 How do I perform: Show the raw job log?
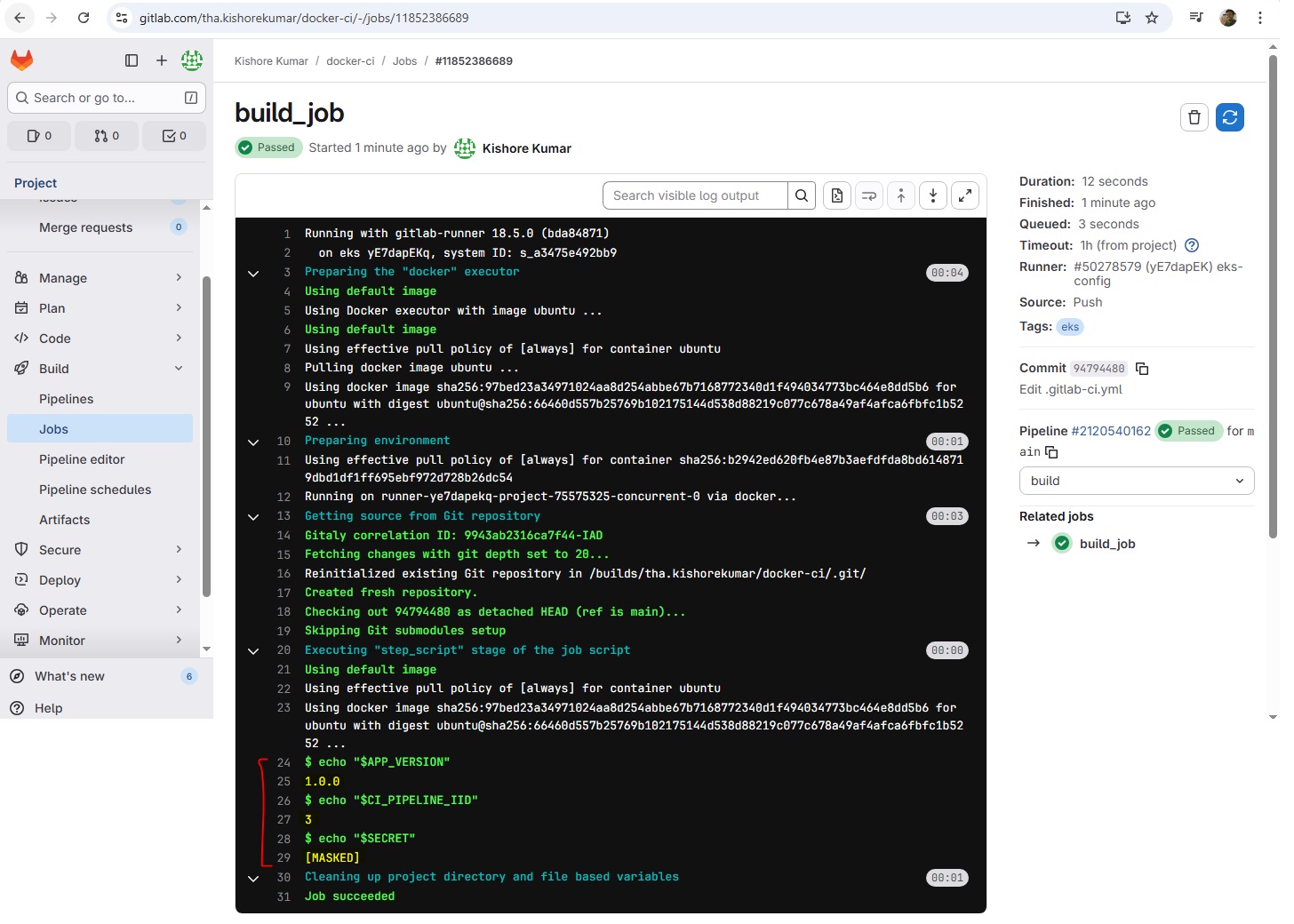(836, 195)
